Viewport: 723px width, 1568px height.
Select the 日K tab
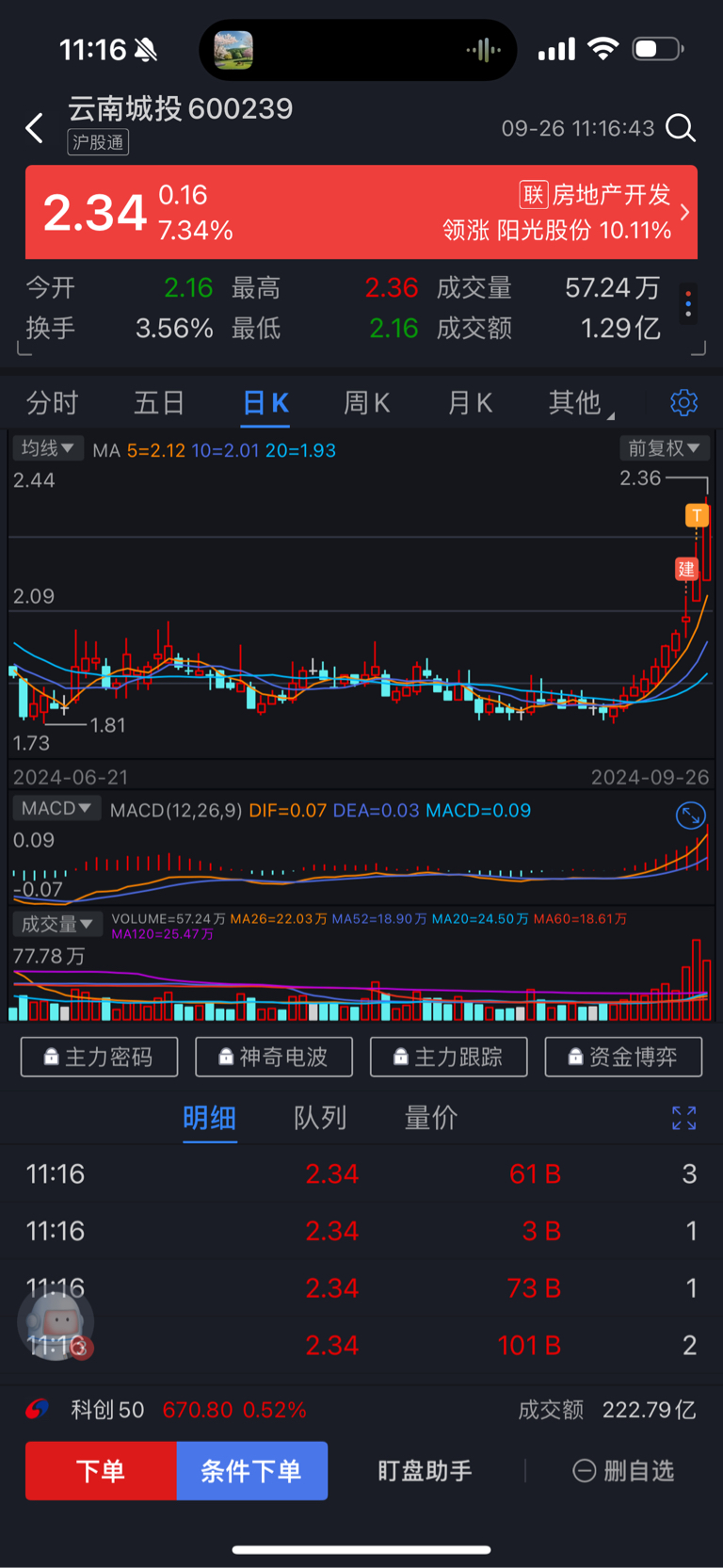coord(265,403)
